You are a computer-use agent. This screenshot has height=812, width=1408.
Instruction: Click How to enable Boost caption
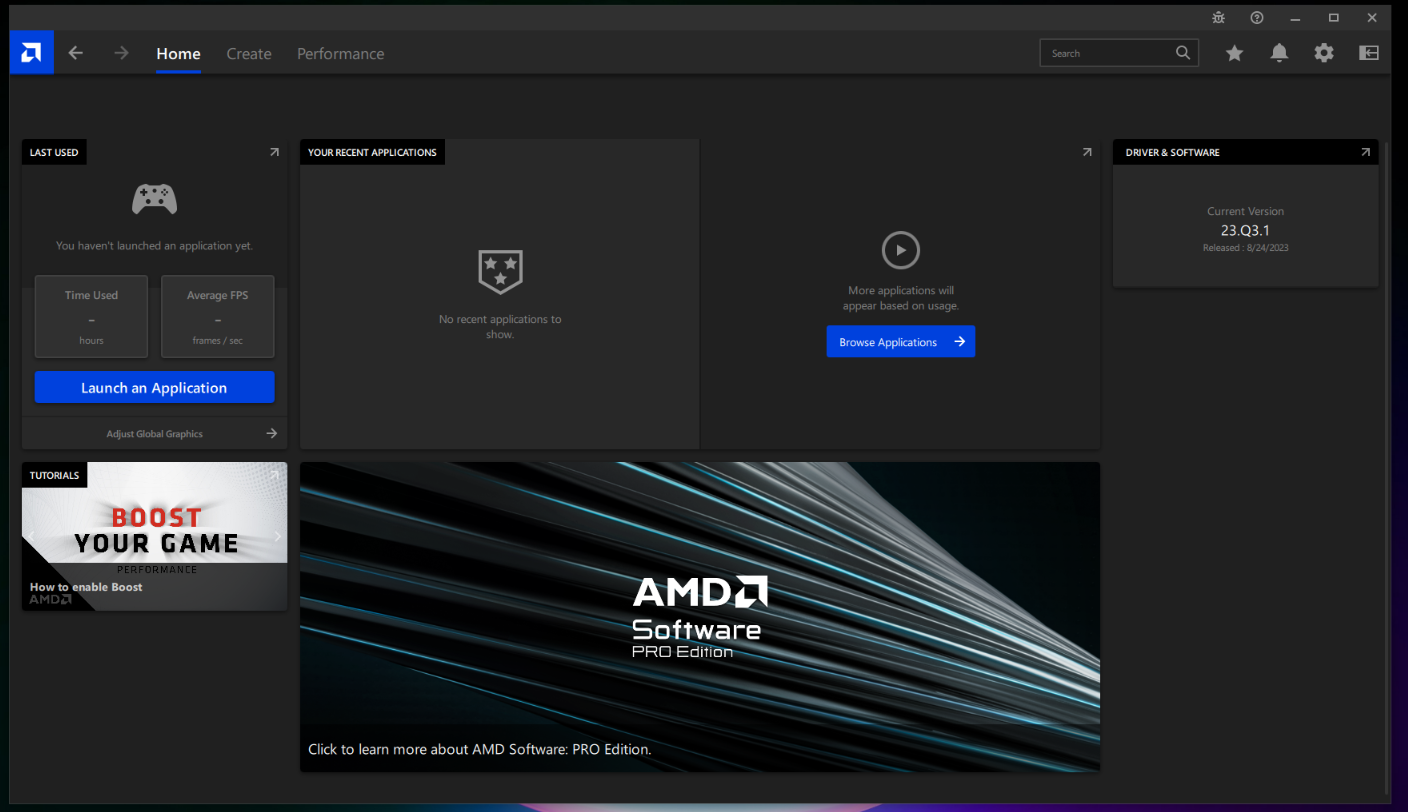point(86,587)
